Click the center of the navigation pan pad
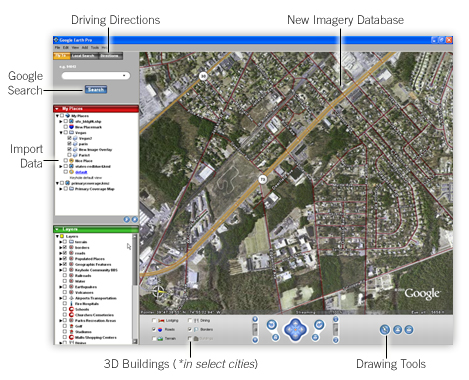This screenshot has width=469, height=380. (x=295, y=330)
